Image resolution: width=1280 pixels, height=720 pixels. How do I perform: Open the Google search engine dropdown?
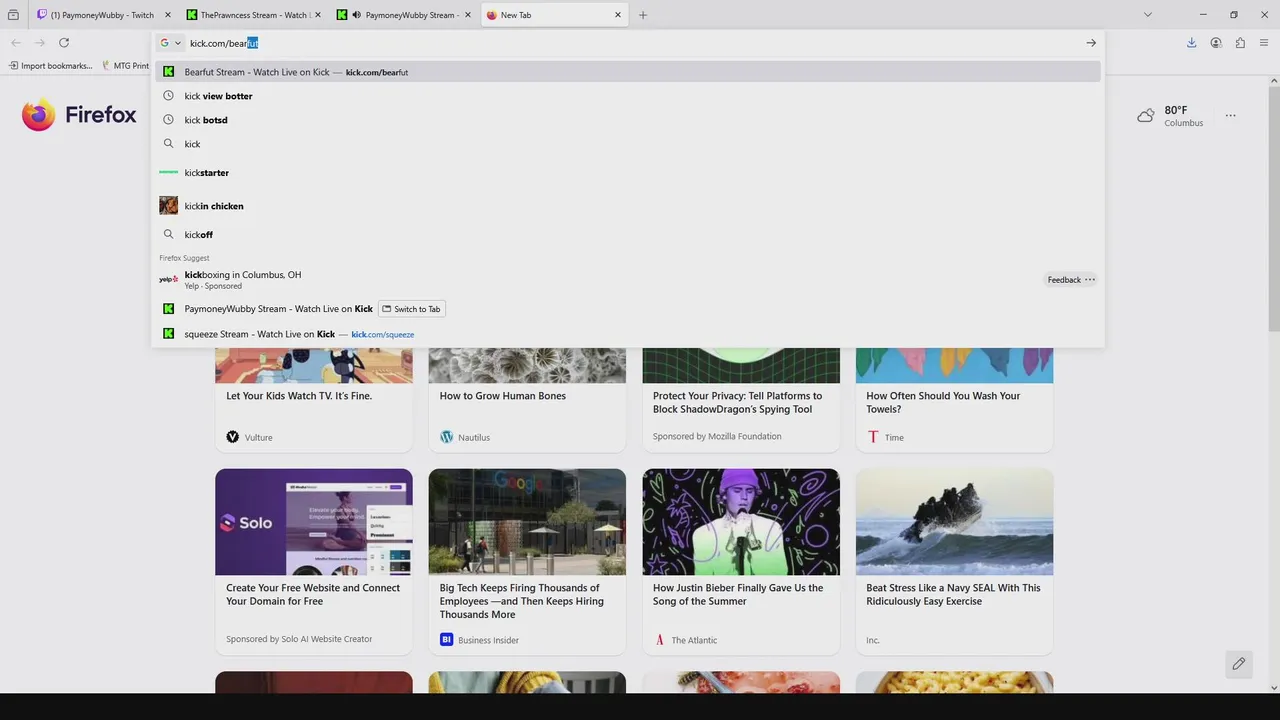(x=171, y=43)
